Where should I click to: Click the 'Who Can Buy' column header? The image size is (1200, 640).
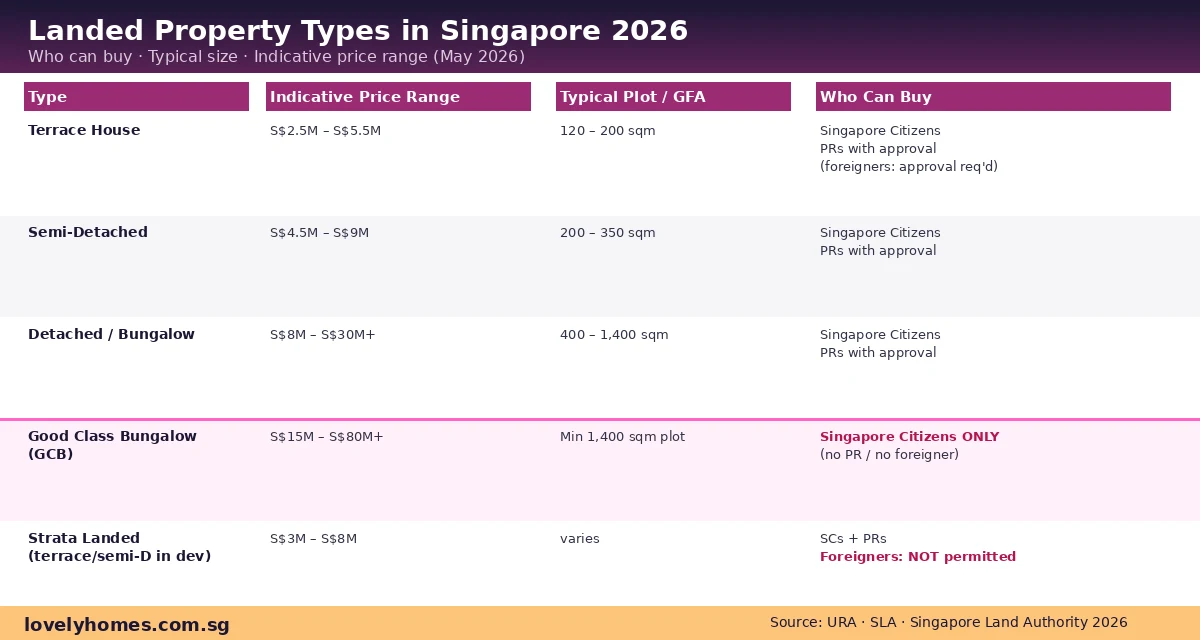pos(993,97)
